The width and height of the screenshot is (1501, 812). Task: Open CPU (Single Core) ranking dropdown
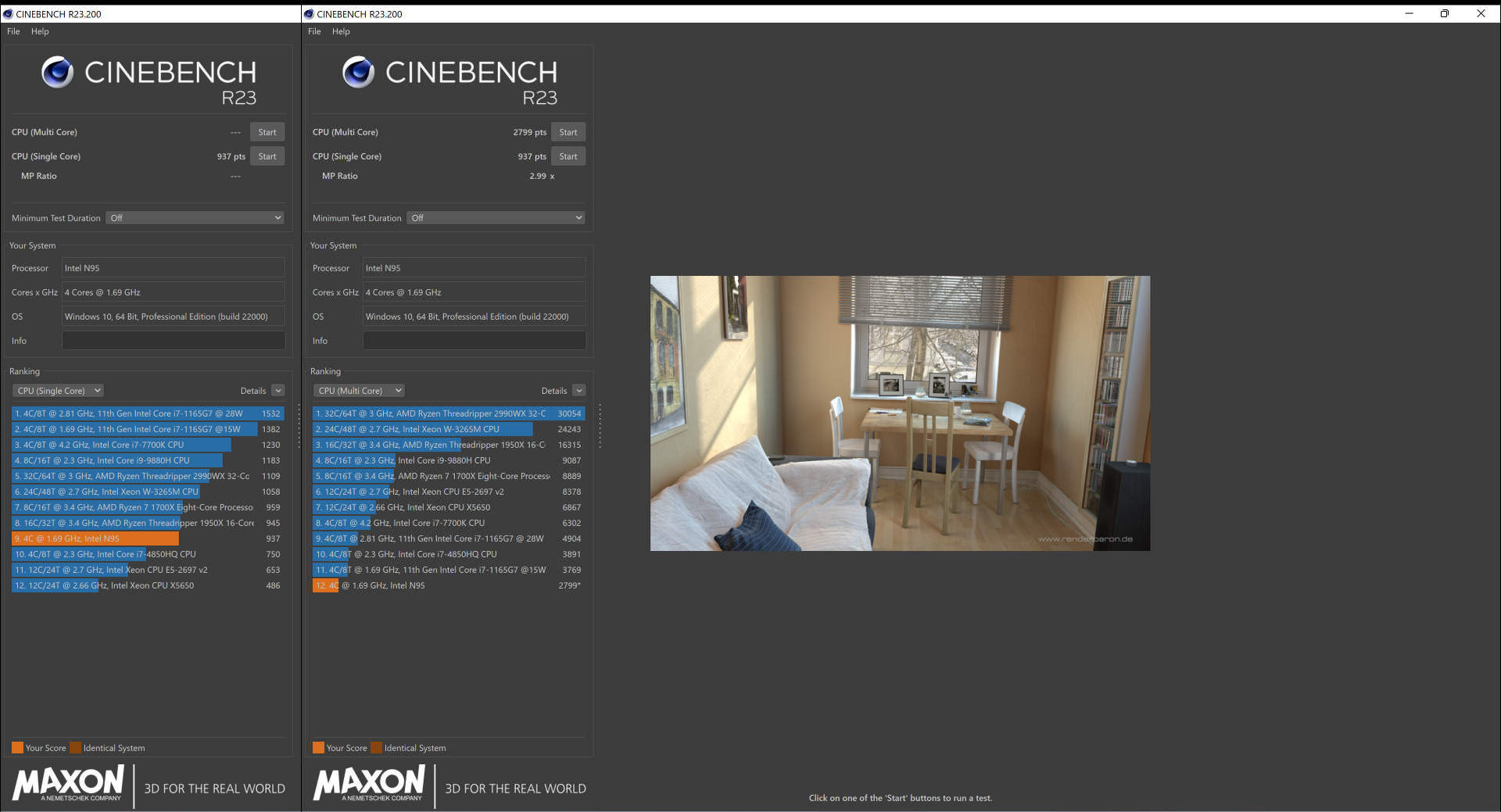(x=58, y=391)
